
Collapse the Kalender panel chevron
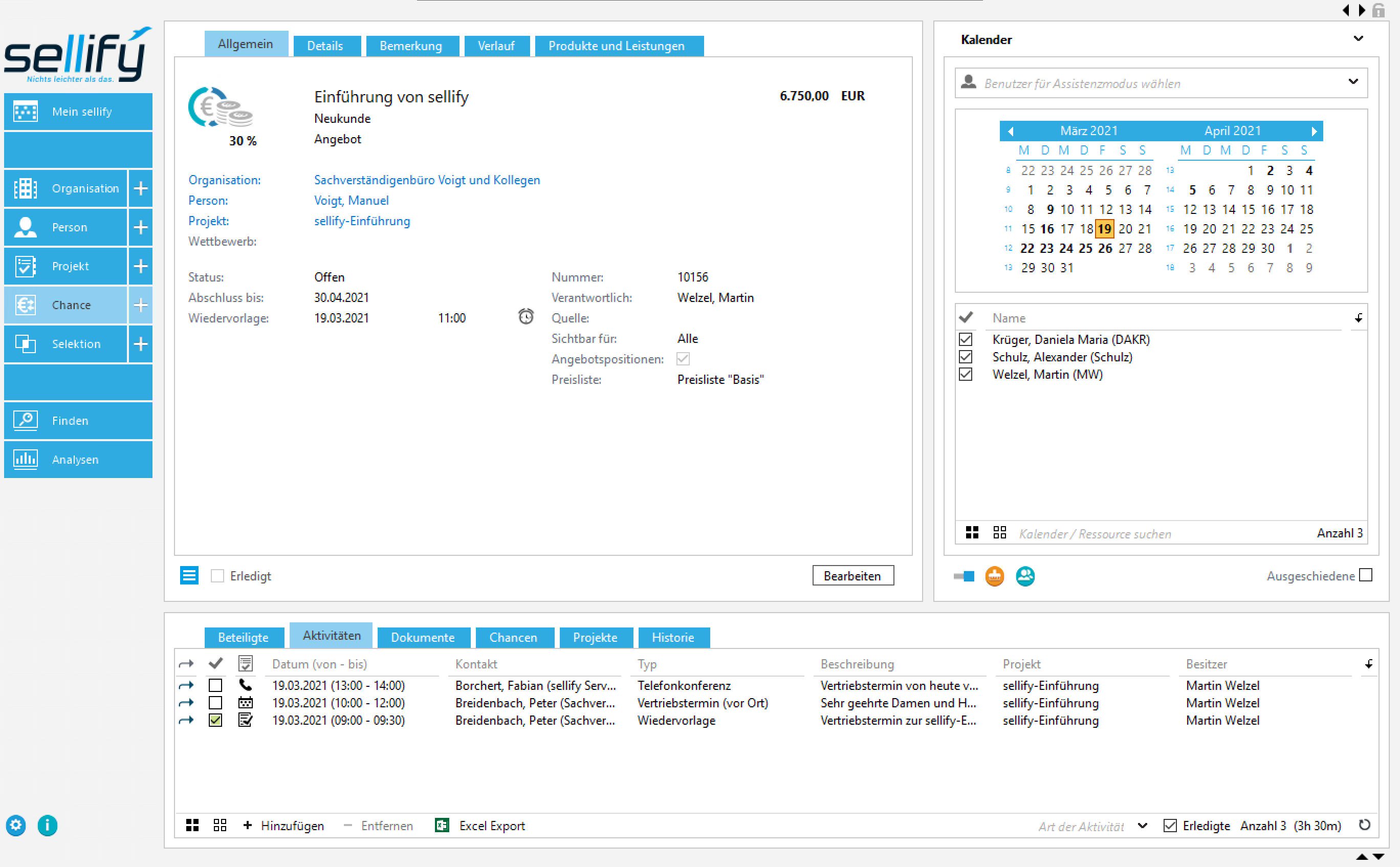[1358, 39]
